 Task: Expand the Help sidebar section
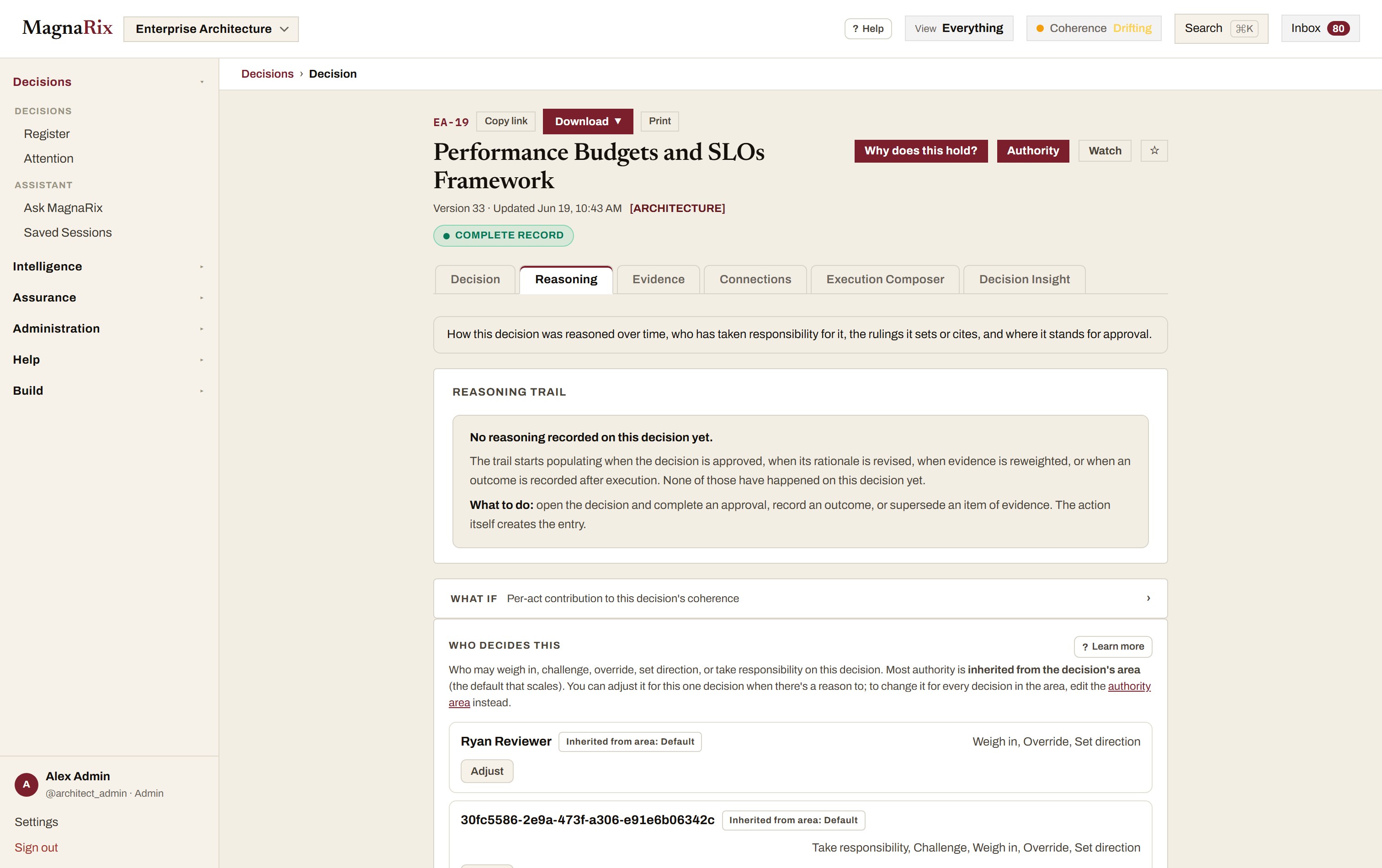[x=108, y=360]
